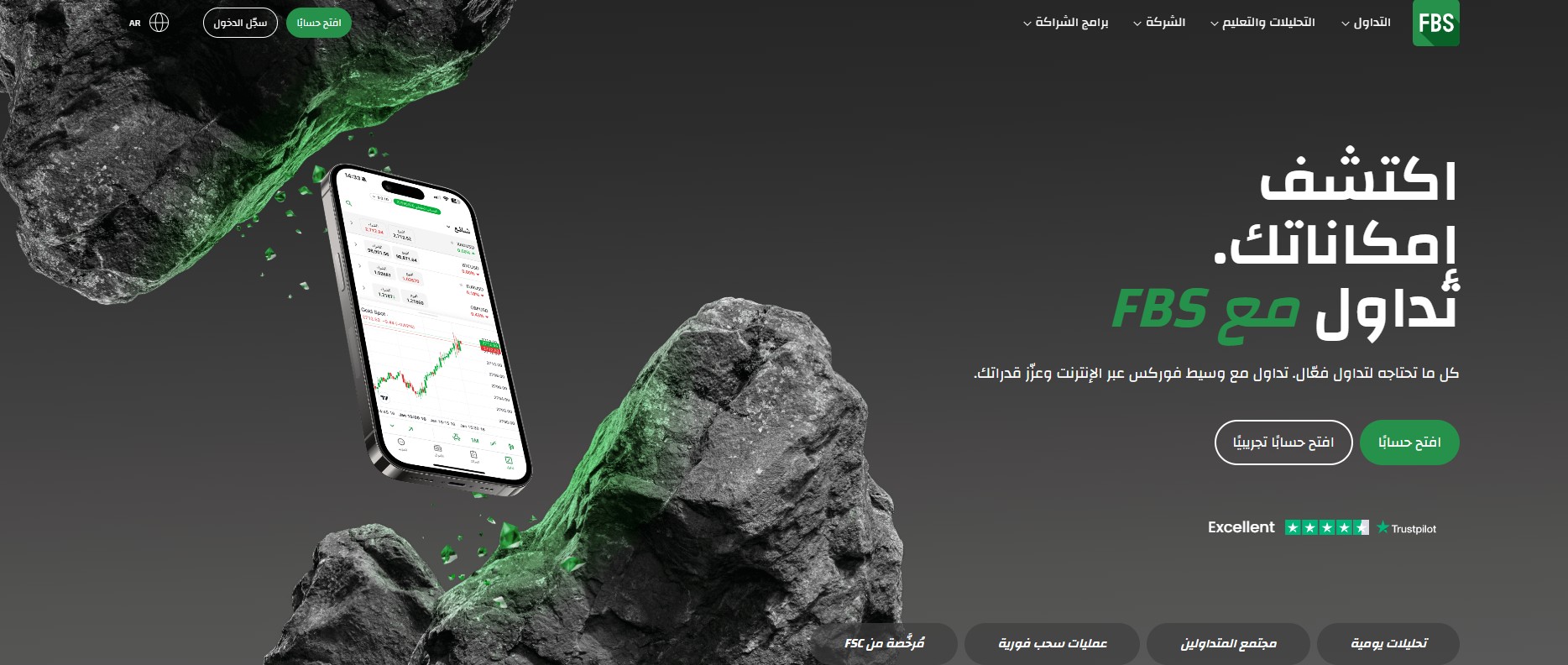Viewport: 1568px width, 665px height.
Task: Open the globe language selector icon
Action: click(x=159, y=23)
